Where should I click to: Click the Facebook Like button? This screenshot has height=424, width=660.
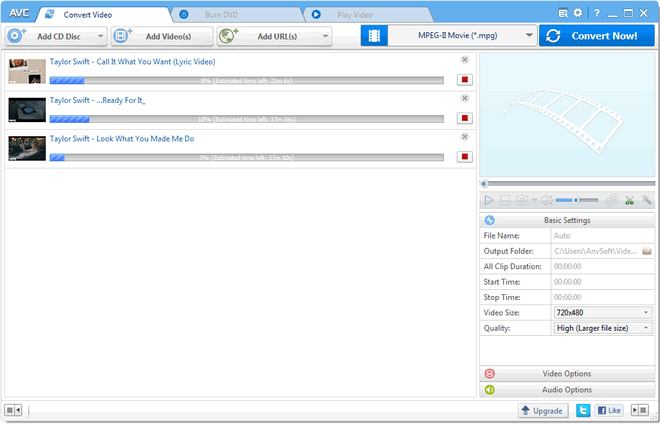(x=609, y=411)
